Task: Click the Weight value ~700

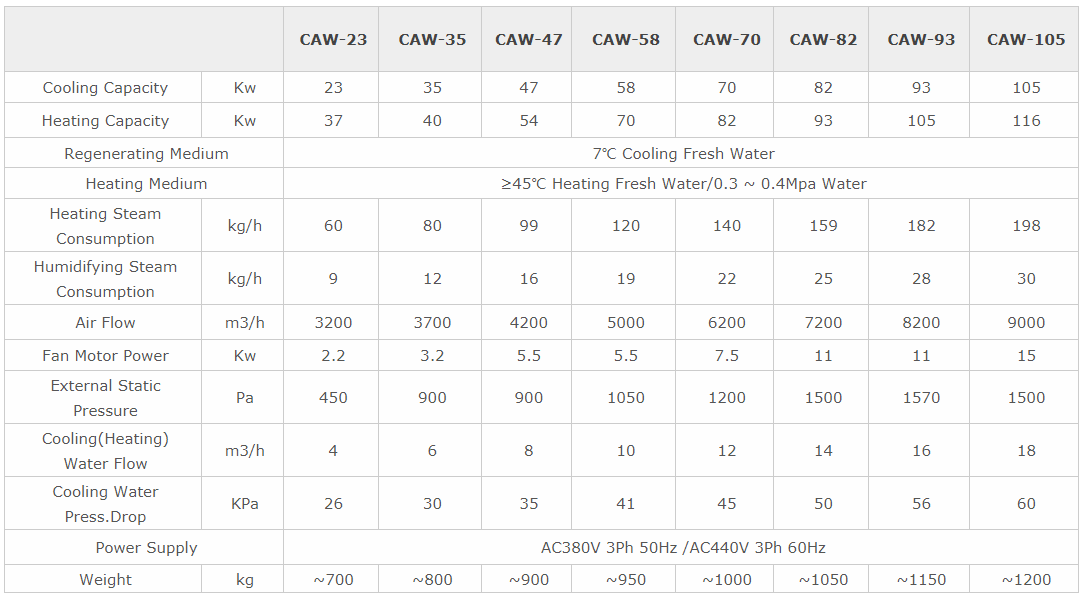Action: pos(333,580)
